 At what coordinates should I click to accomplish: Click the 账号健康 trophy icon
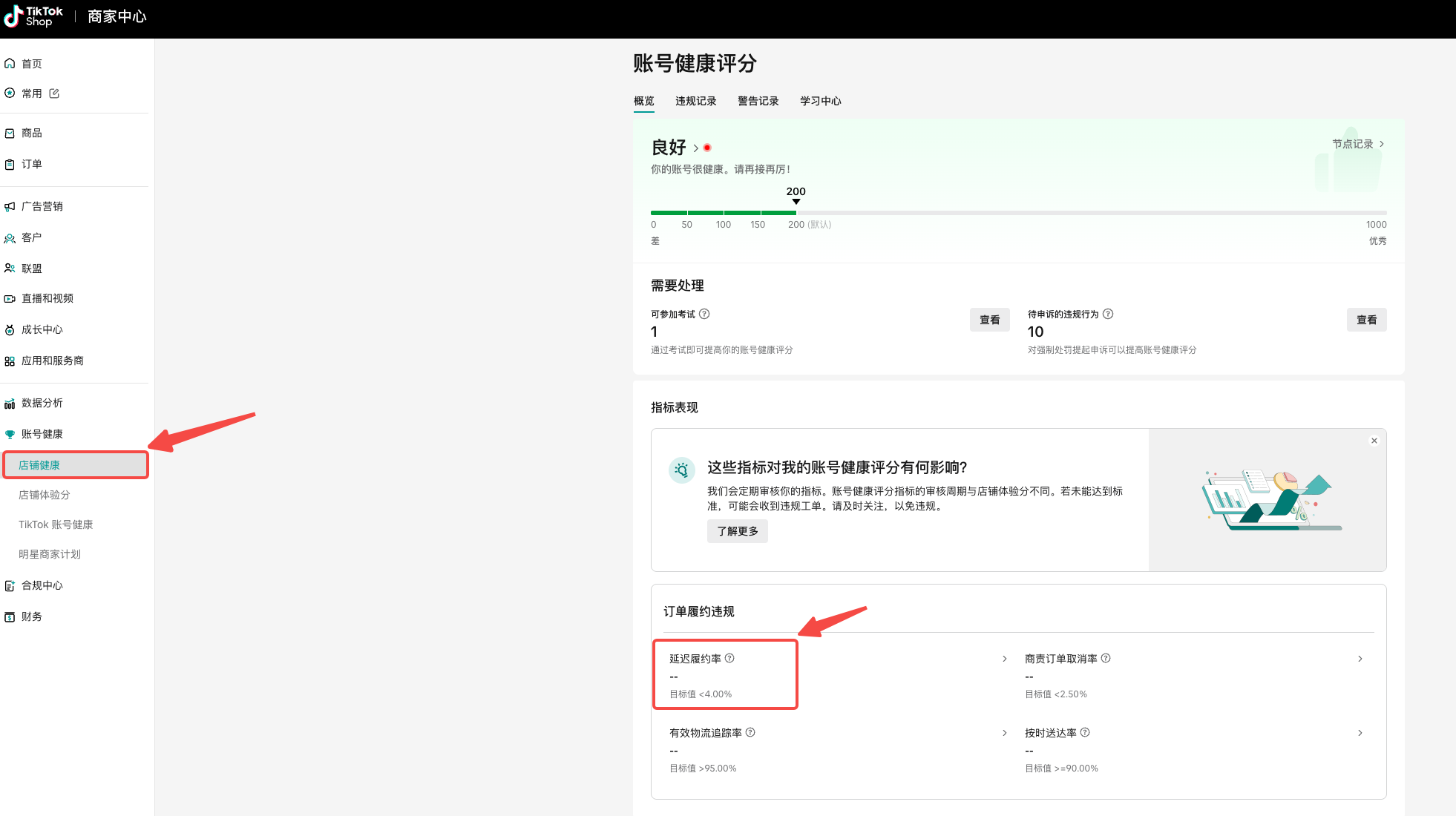tap(10, 434)
